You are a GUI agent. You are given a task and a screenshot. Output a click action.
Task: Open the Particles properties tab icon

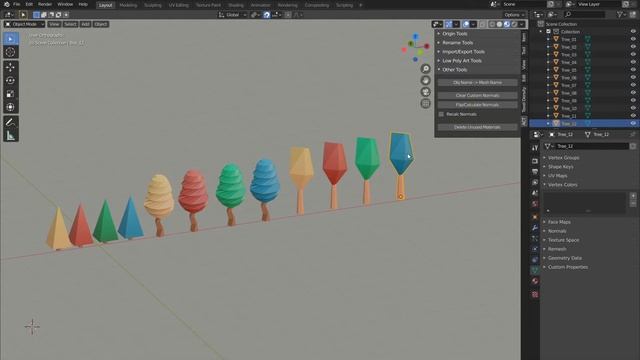point(535,238)
